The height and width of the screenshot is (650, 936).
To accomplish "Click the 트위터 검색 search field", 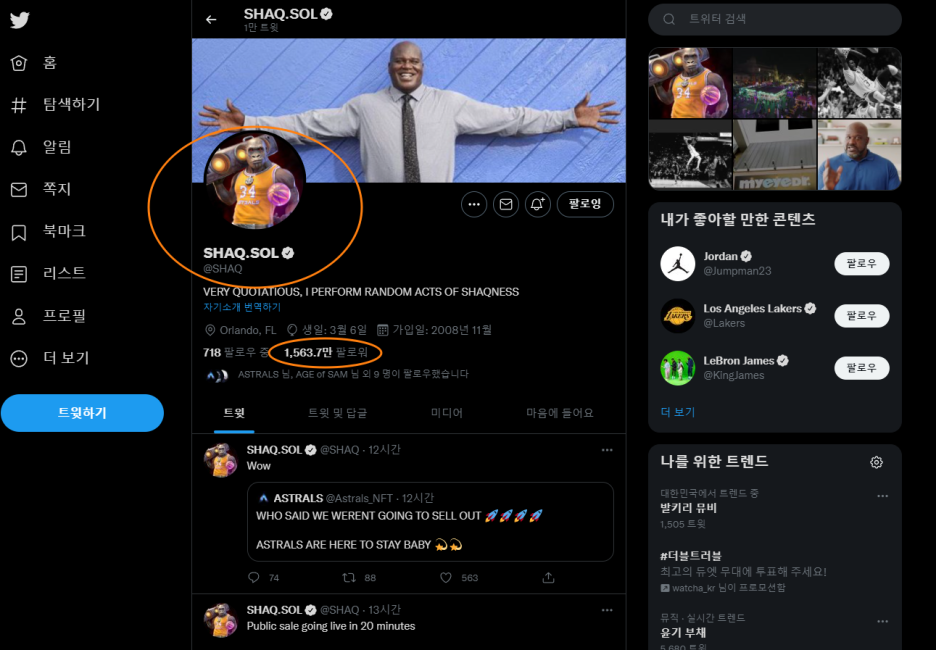I will [x=775, y=19].
